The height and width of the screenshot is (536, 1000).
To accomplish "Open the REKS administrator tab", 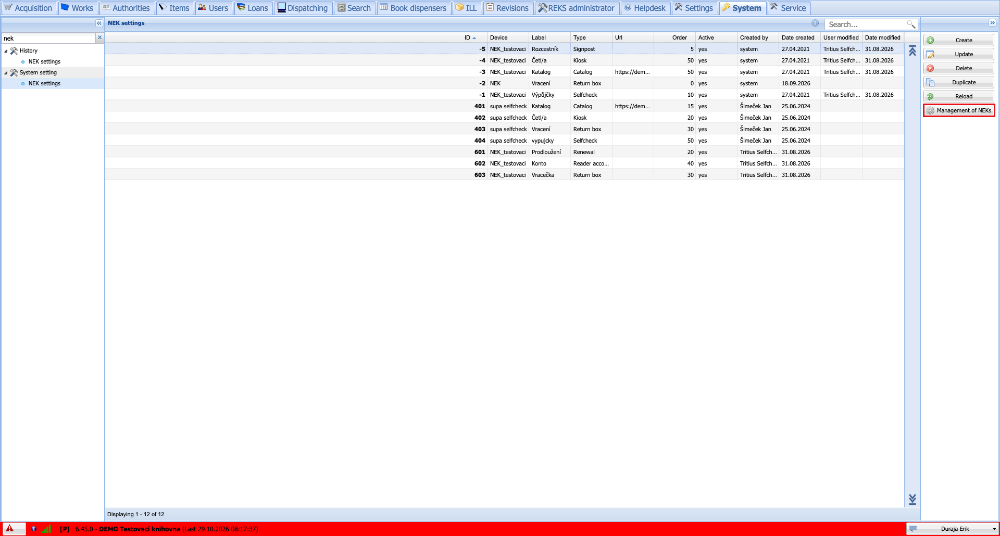I will coord(577,8).
